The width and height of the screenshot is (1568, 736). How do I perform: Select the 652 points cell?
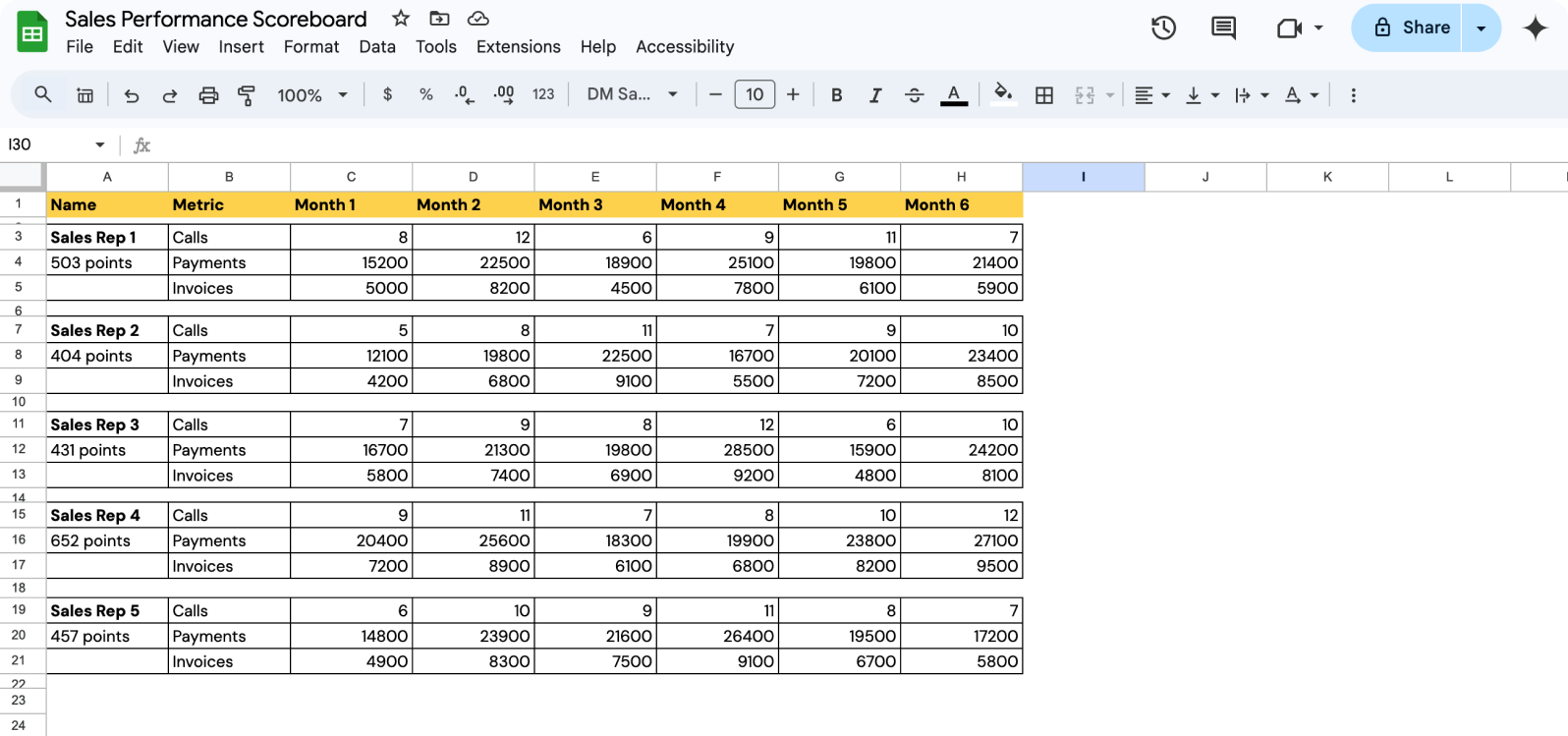point(107,540)
